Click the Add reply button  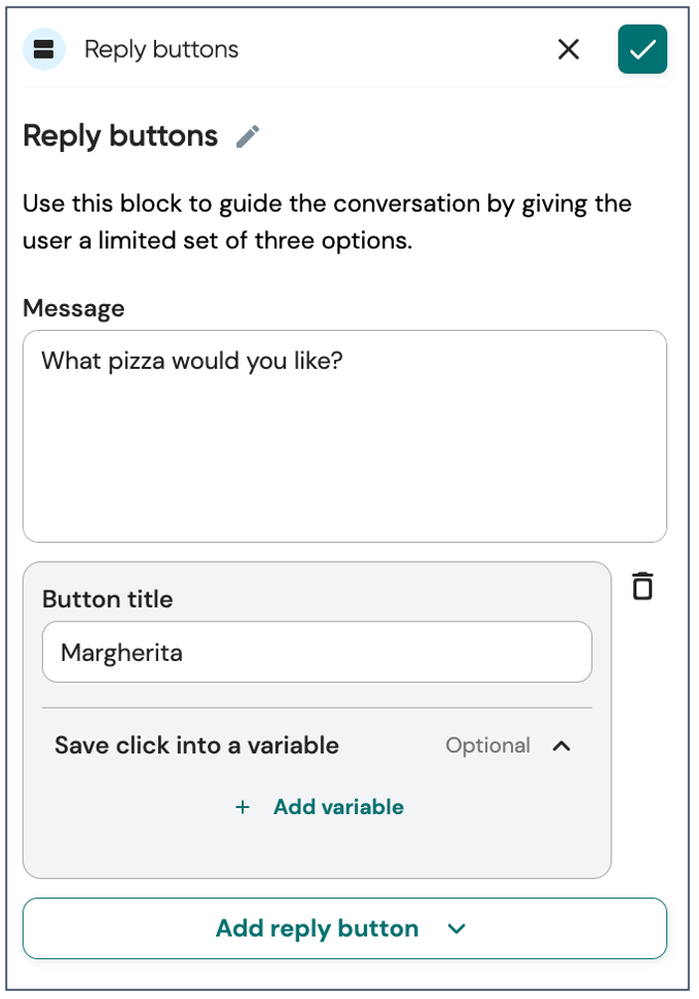click(345, 928)
